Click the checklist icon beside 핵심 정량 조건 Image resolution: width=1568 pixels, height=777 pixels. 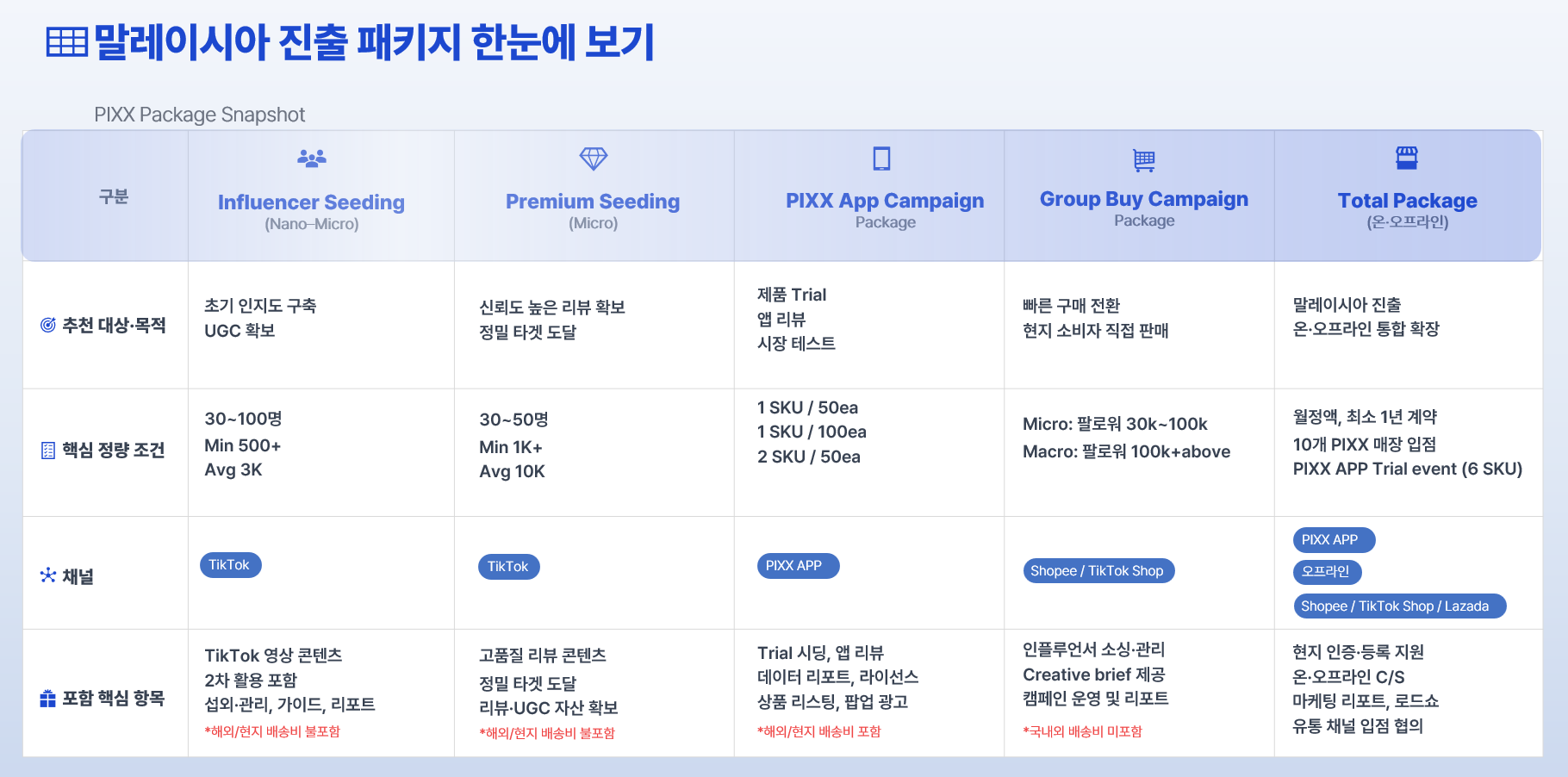48,451
